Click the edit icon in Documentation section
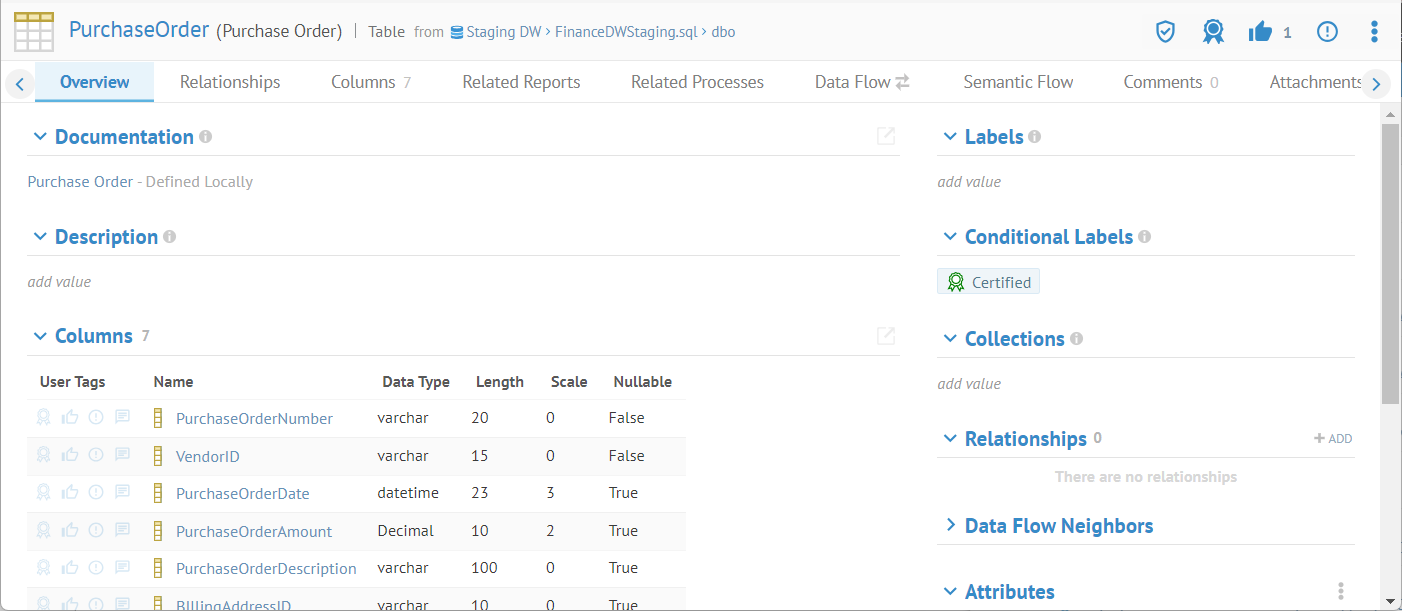Viewport: 1402px width, 611px height. coord(885,136)
